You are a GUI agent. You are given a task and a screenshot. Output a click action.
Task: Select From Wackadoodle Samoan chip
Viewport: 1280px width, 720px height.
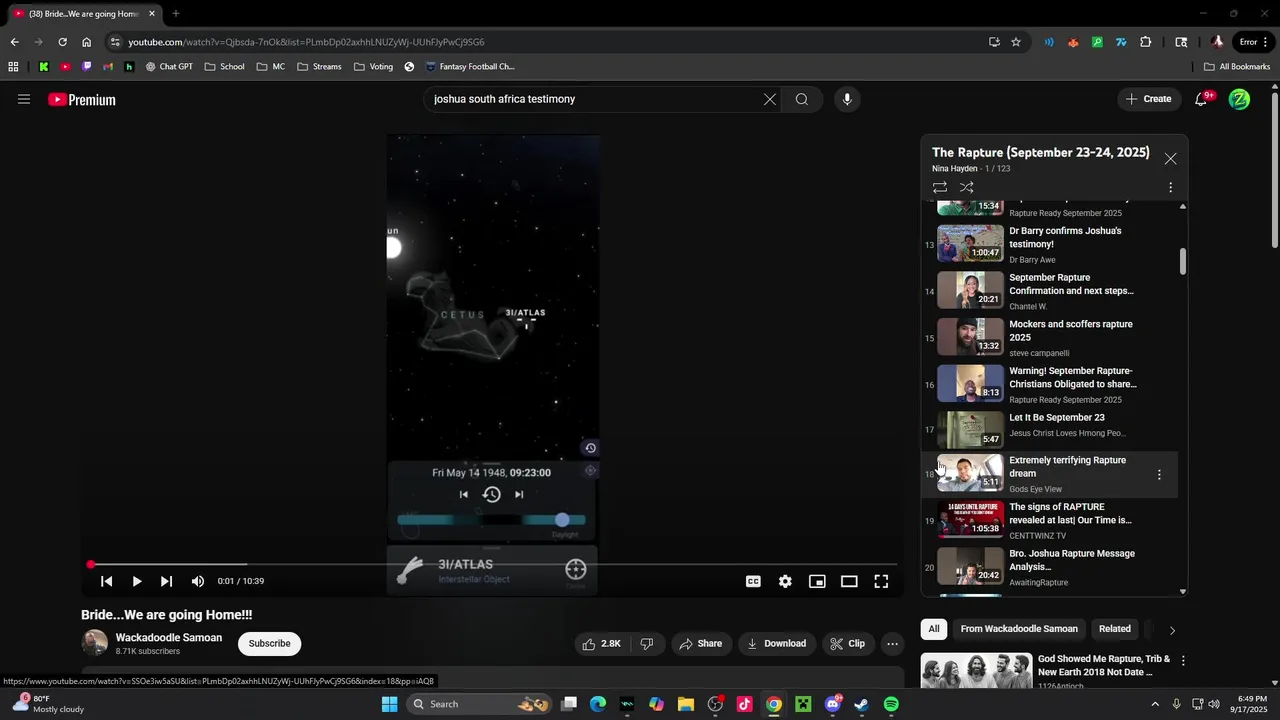[1019, 629]
